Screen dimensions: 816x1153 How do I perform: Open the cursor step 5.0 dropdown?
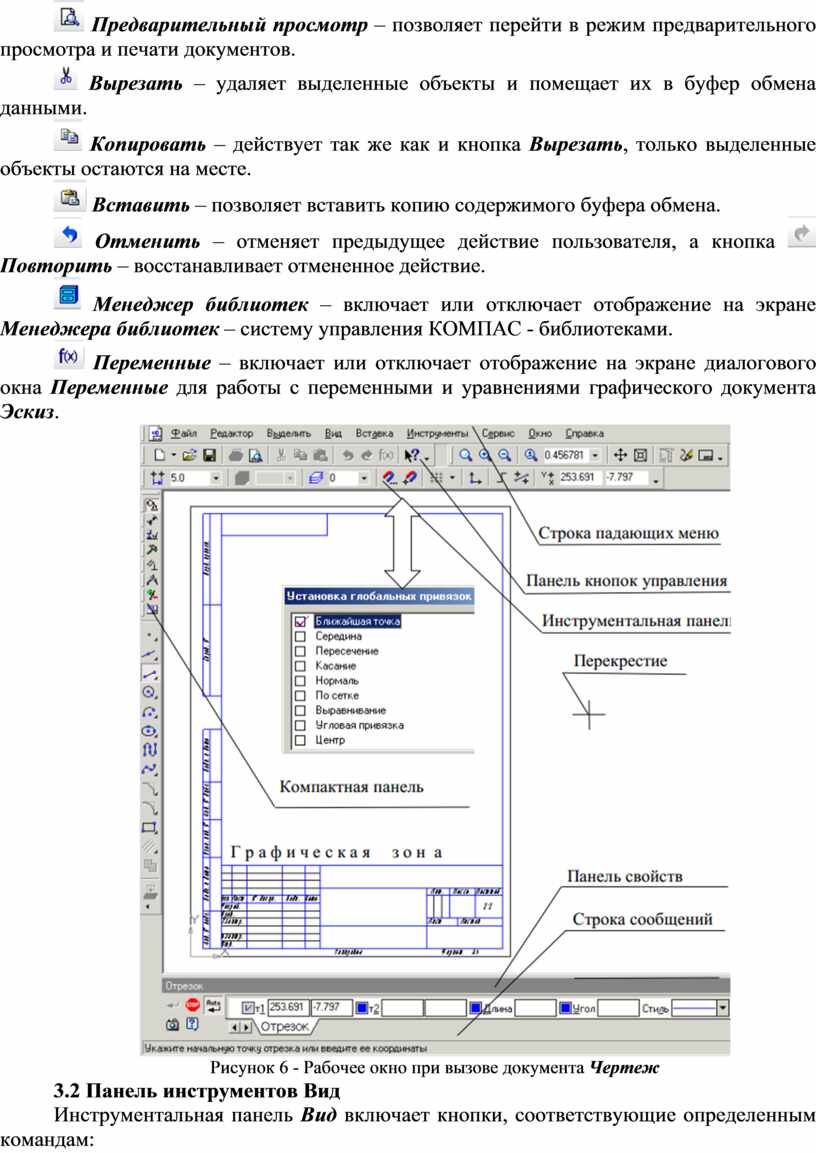tap(215, 478)
